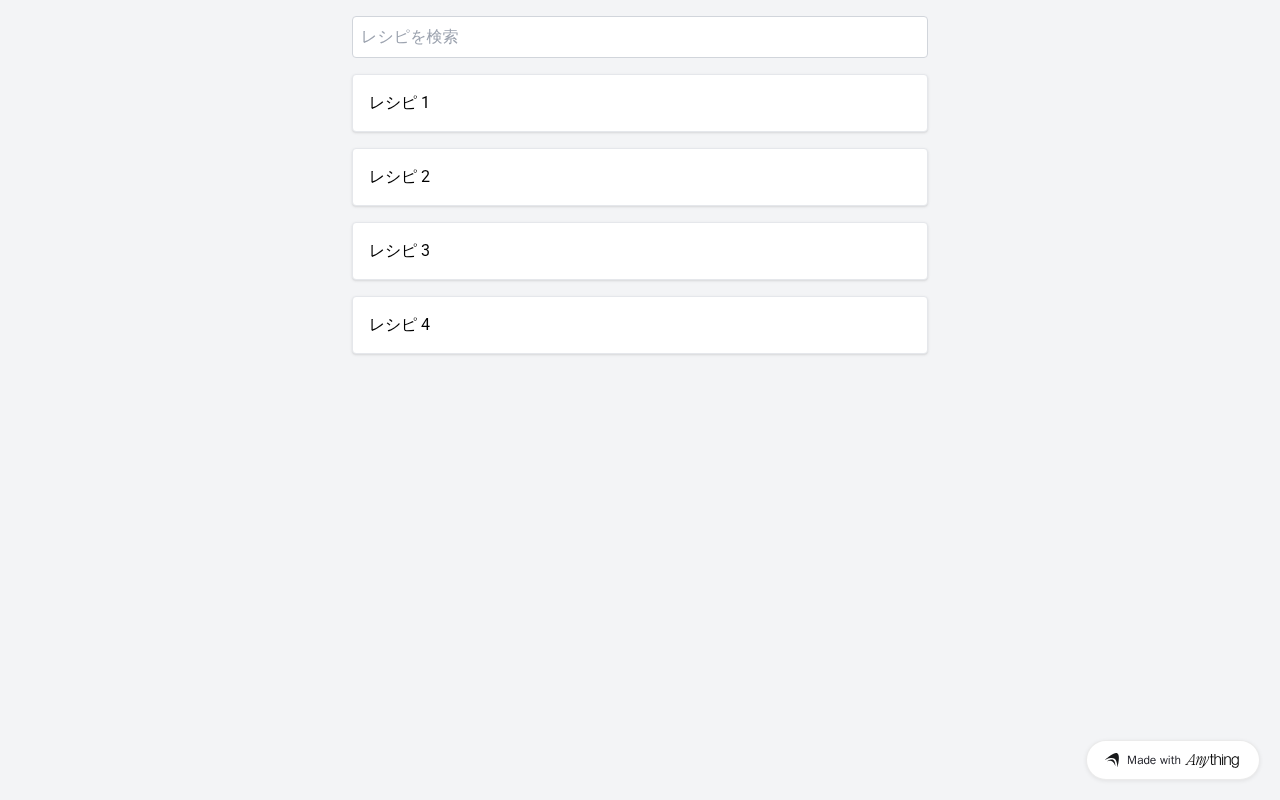The height and width of the screenshot is (800, 1280).
Task: Open the レシピ 1 card
Action: [640, 103]
